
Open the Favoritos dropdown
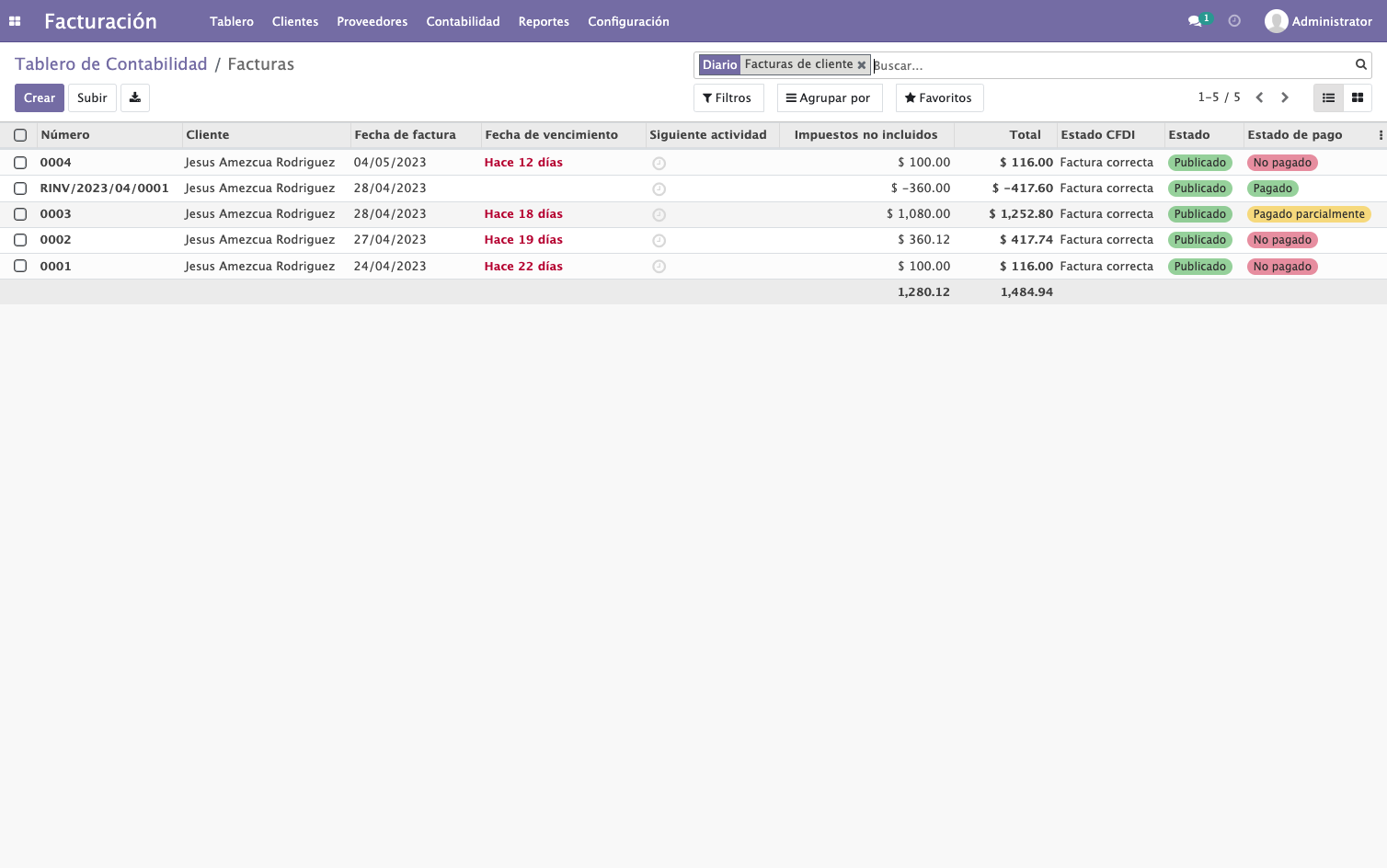pyautogui.click(x=939, y=97)
